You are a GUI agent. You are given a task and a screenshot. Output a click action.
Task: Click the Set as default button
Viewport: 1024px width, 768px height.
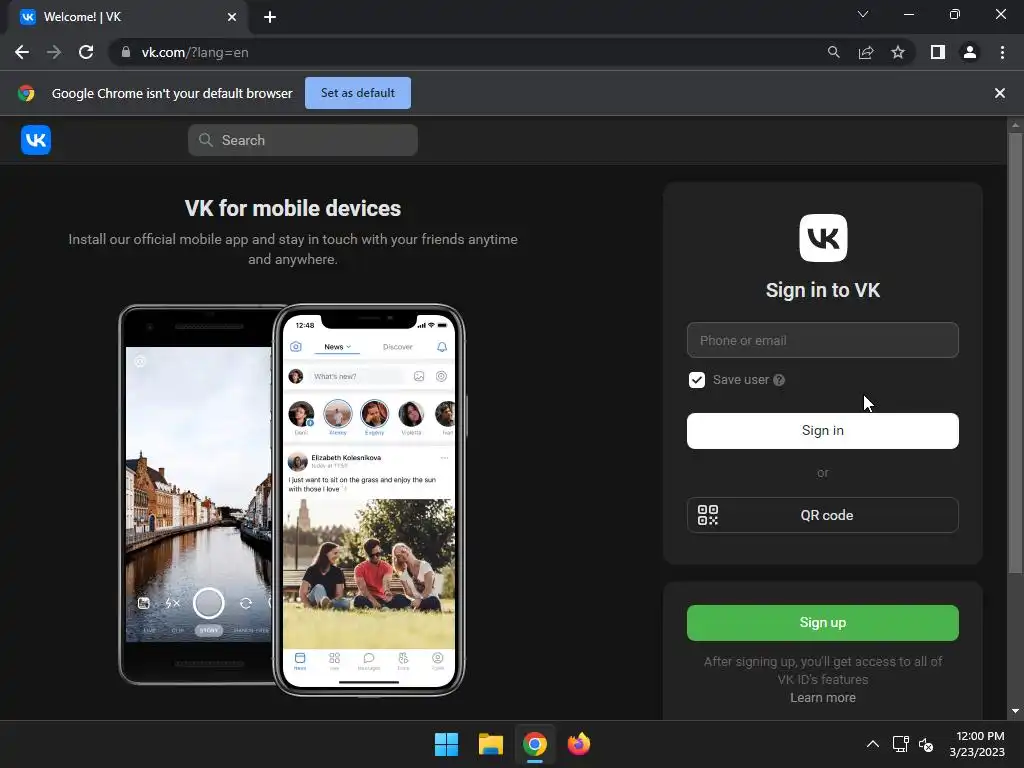pyautogui.click(x=358, y=93)
